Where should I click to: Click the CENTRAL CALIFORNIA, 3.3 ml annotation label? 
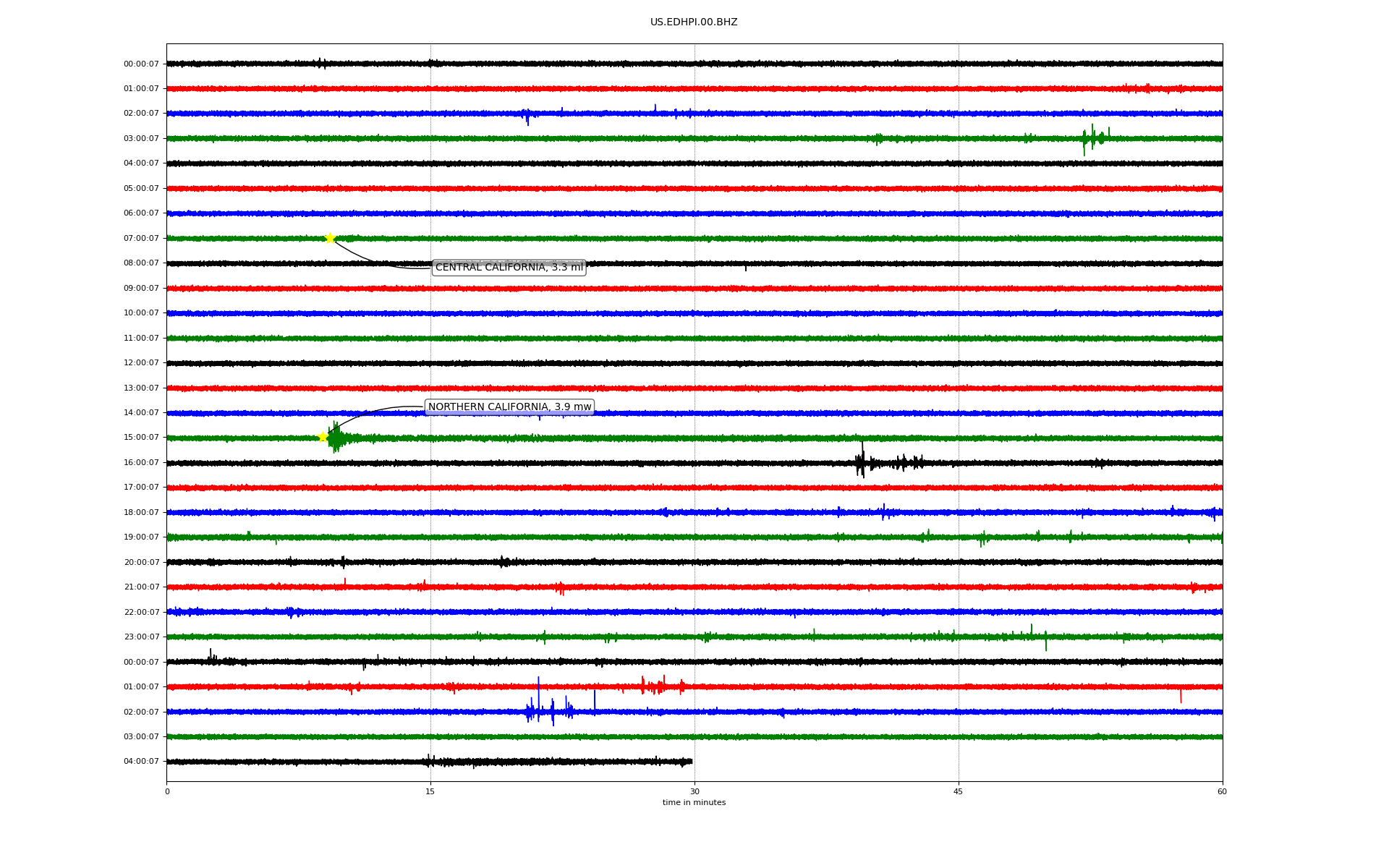point(509,268)
